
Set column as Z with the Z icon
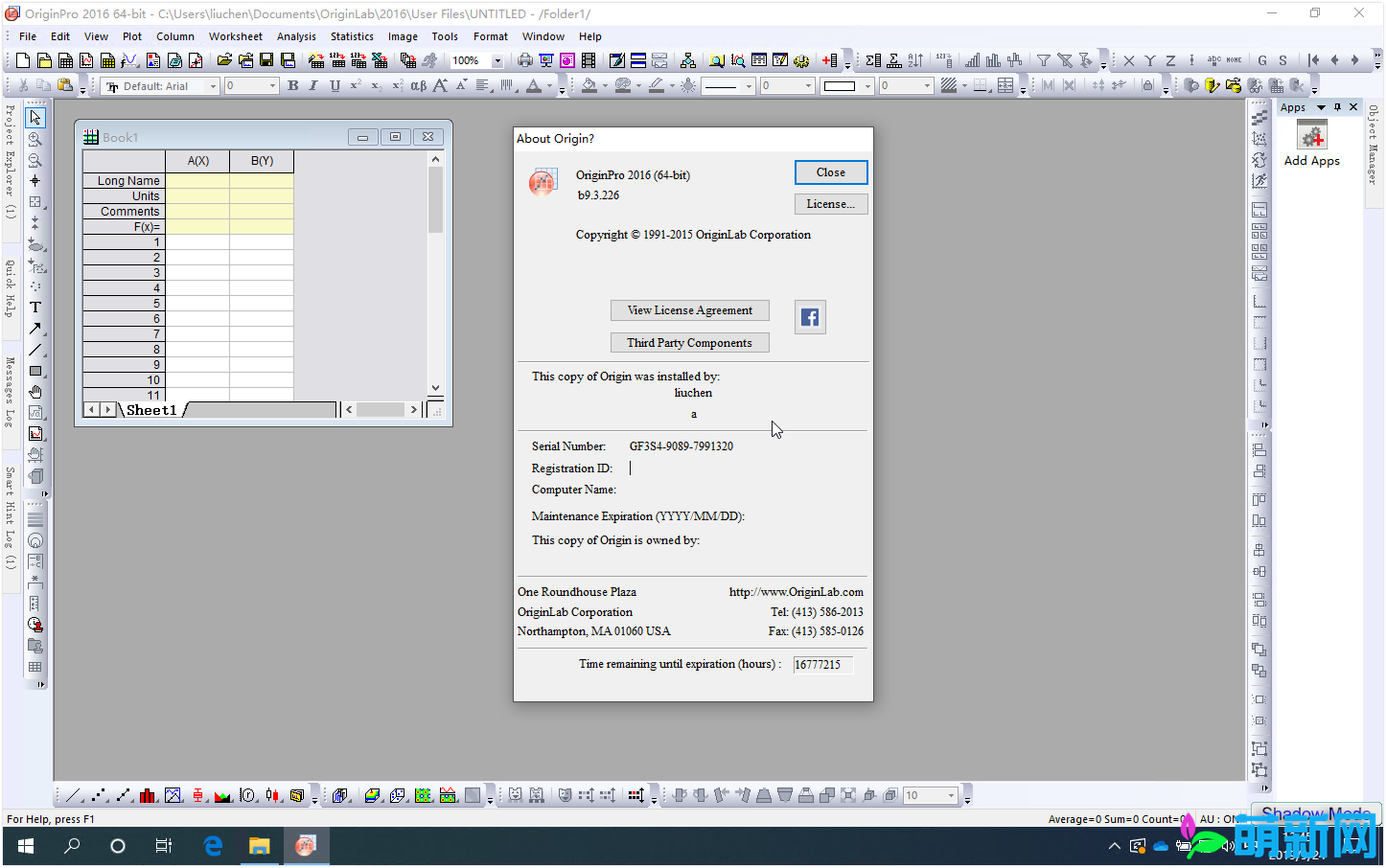(x=1170, y=60)
